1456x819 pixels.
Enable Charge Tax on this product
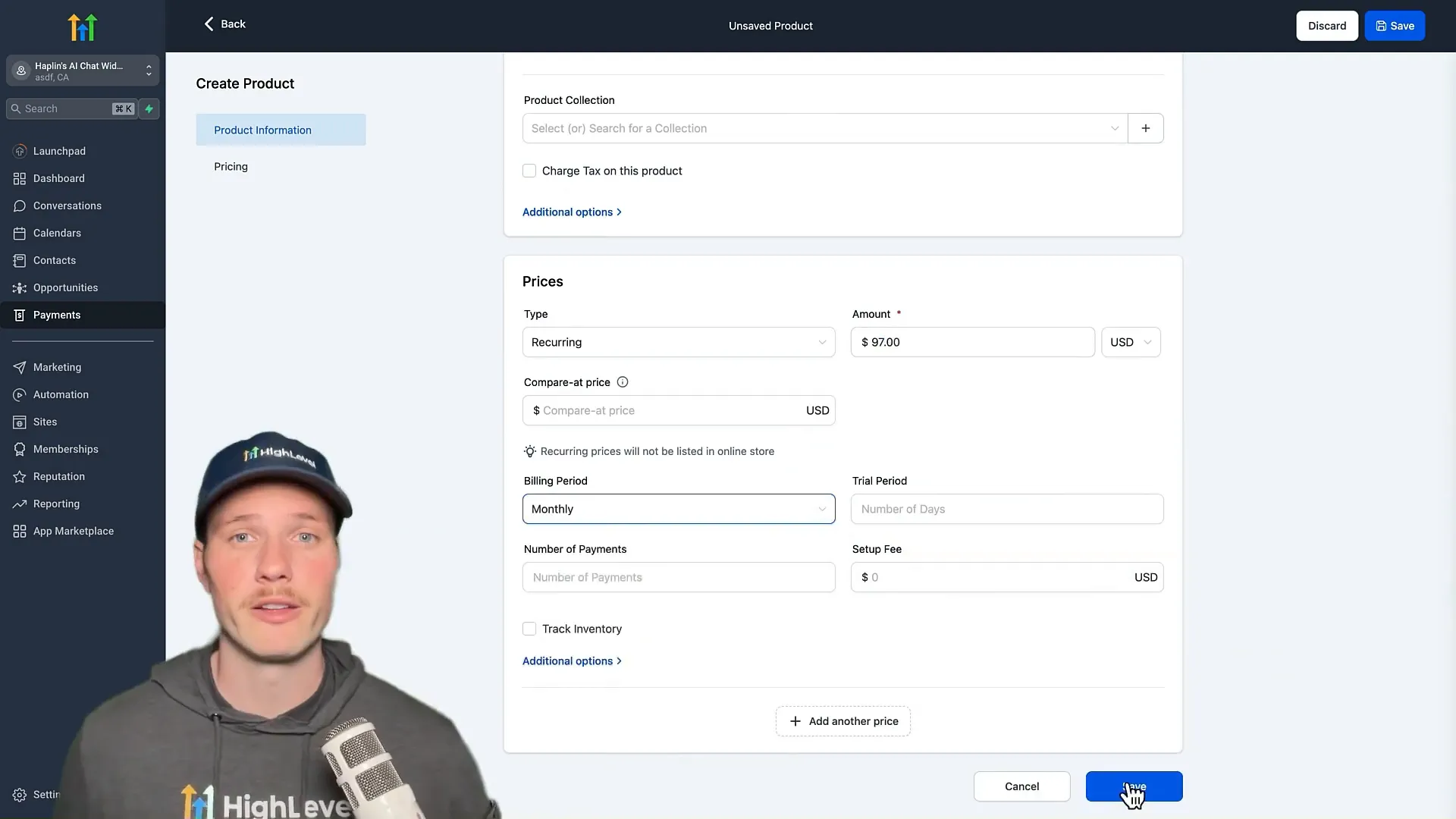tap(529, 171)
